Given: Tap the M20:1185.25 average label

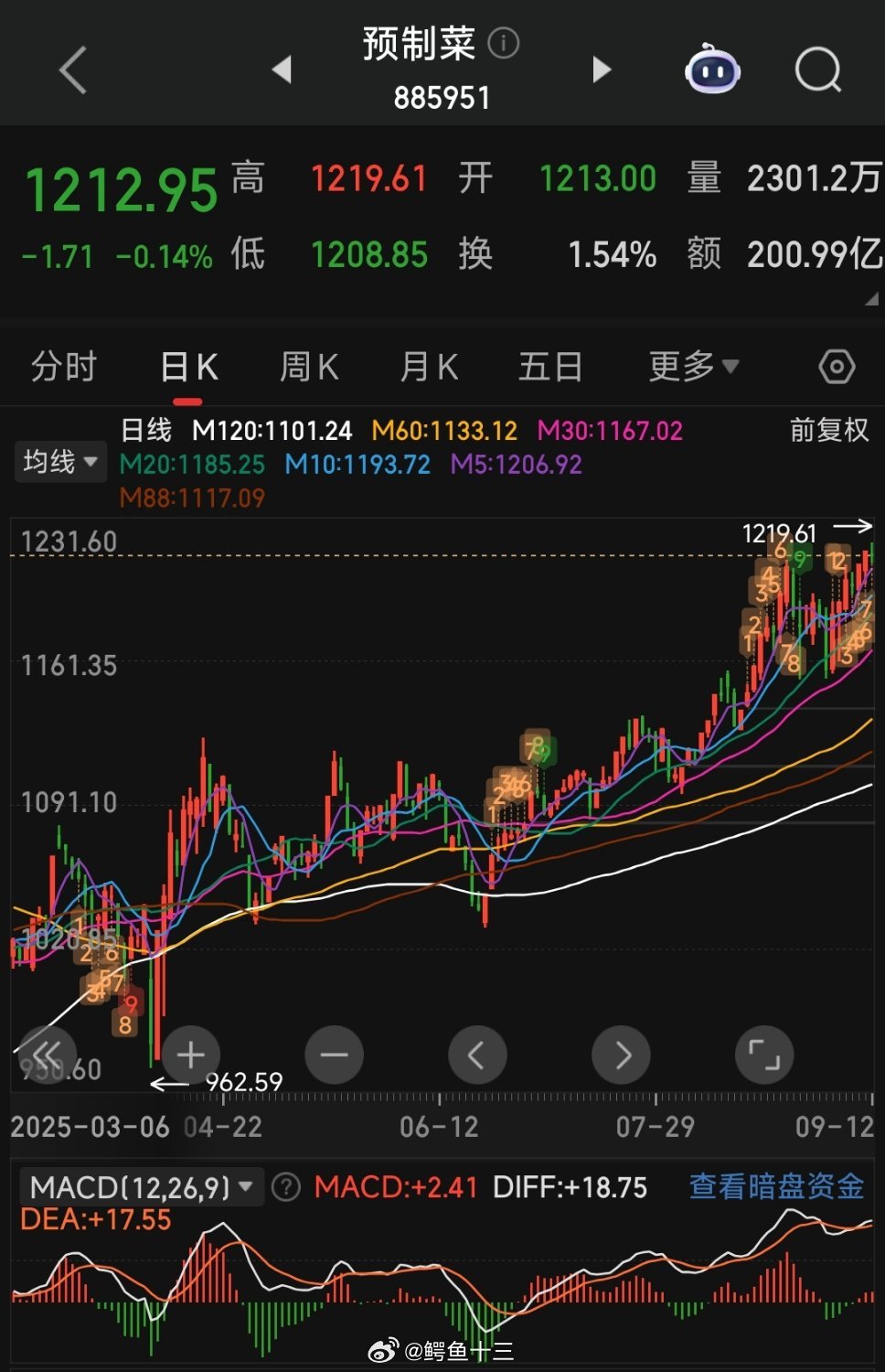Looking at the screenshot, I should coord(192,464).
